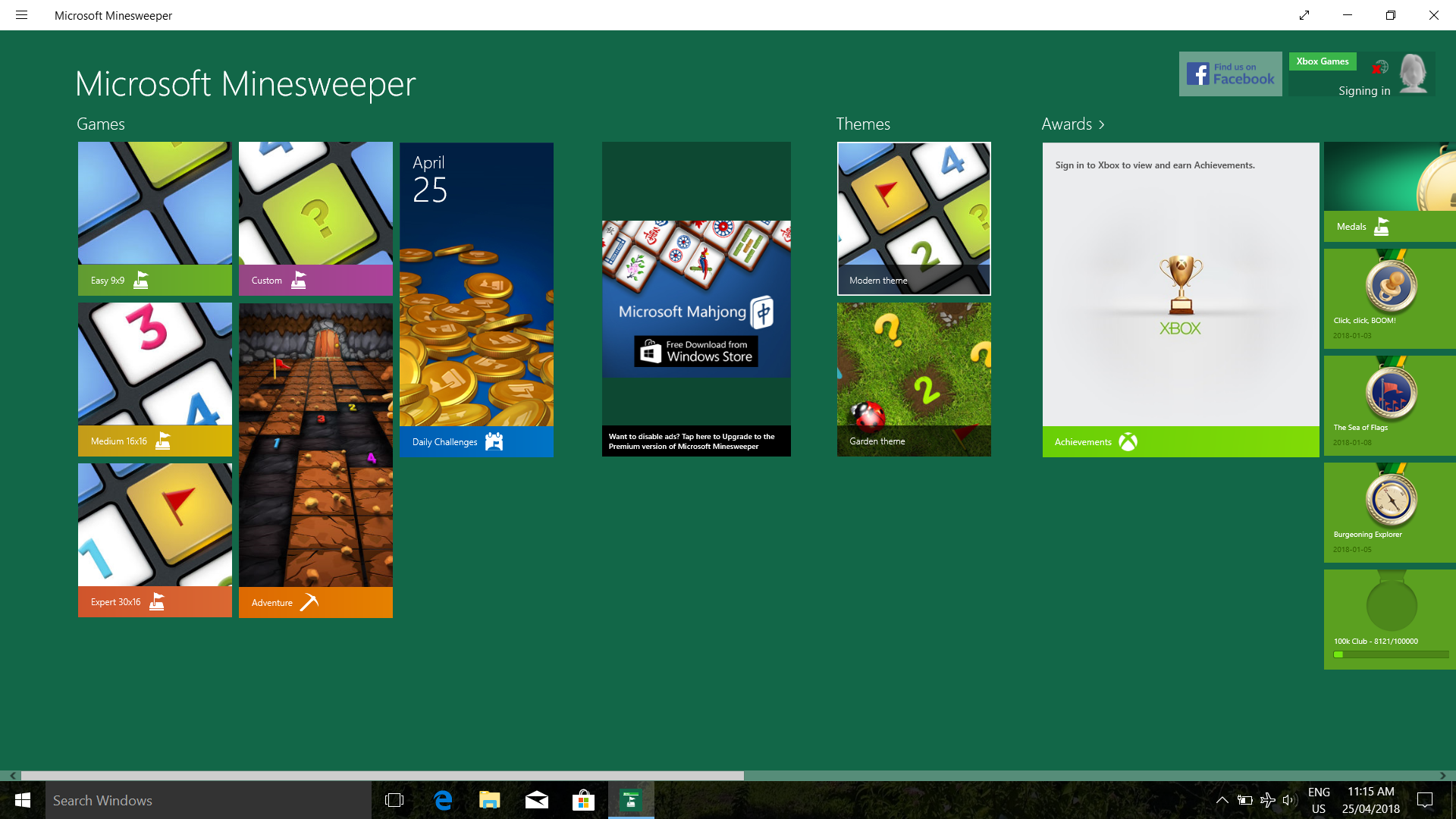1456x819 pixels.
Task: Open the Mail app from taskbar
Action: click(537, 800)
